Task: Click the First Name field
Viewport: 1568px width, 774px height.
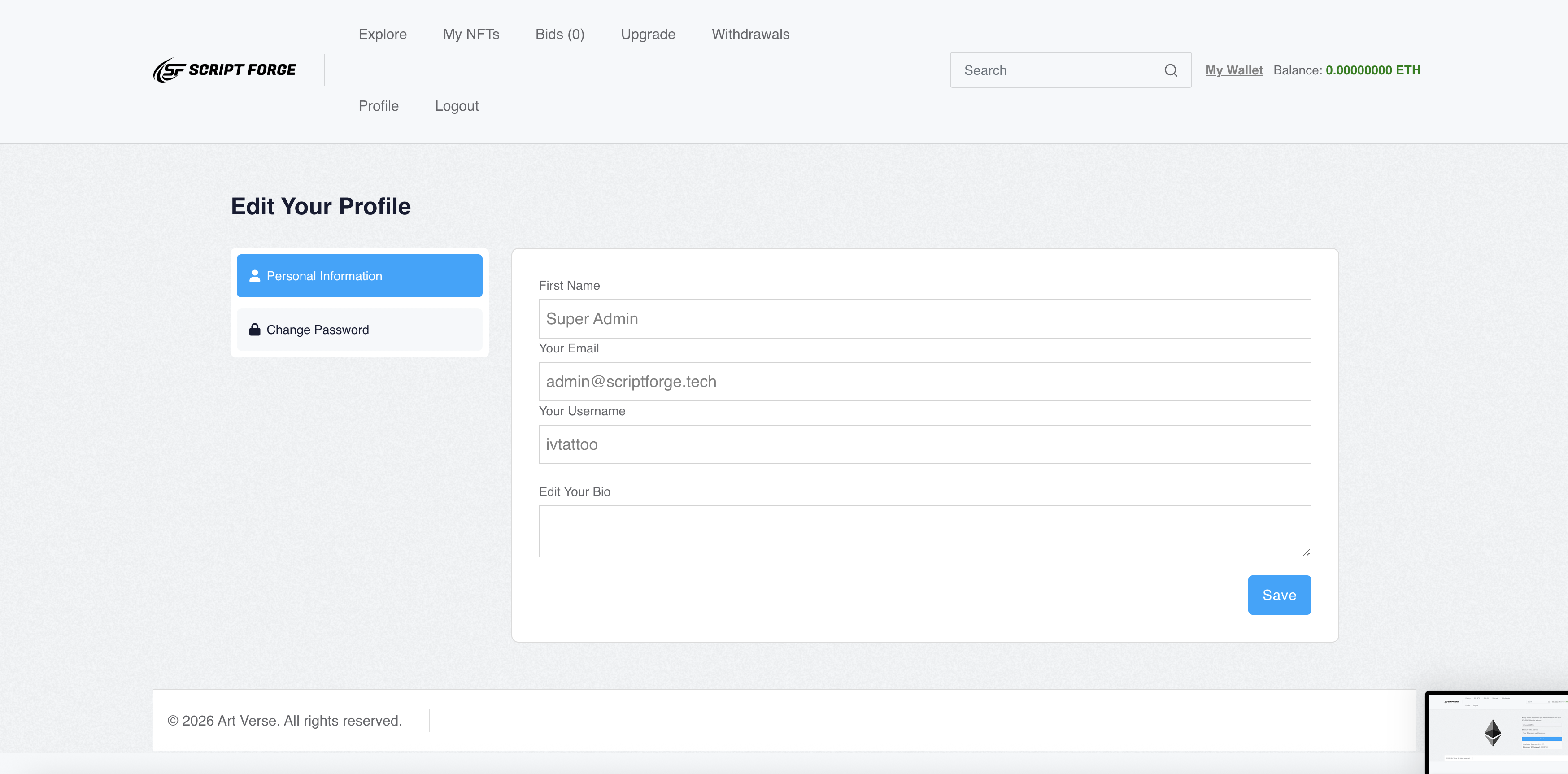Action: pyautogui.click(x=924, y=318)
